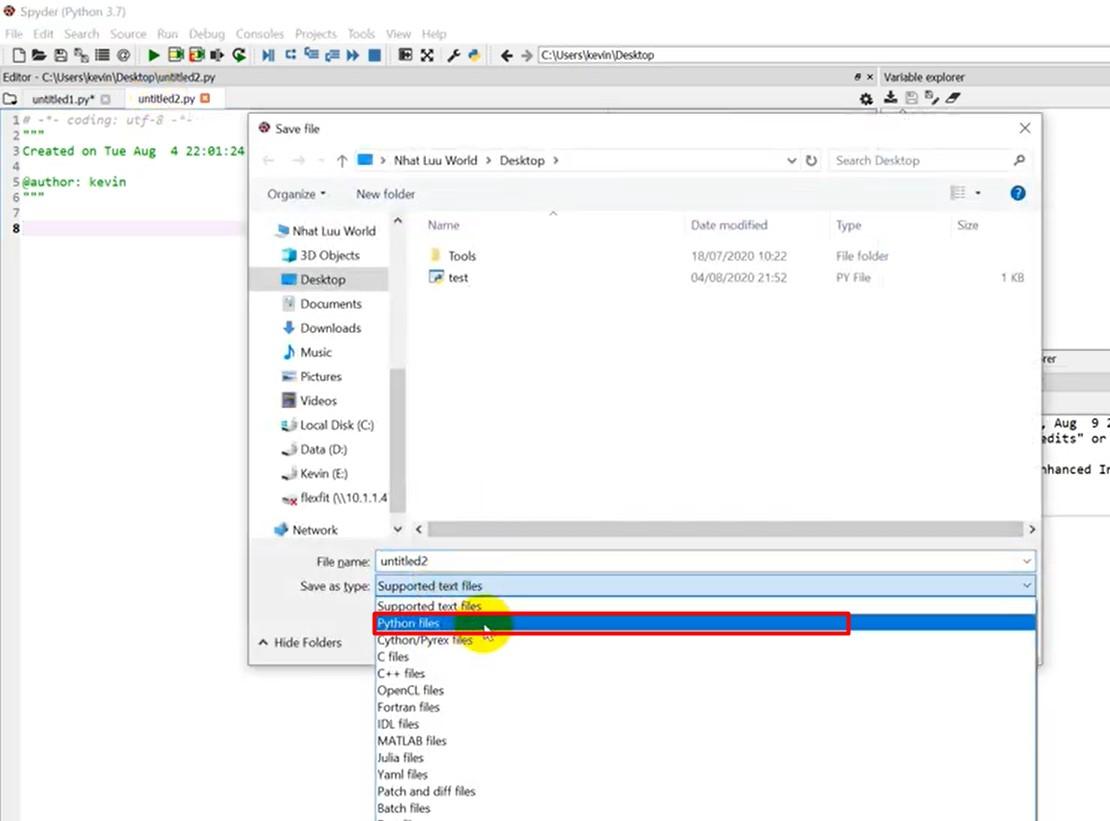The width and height of the screenshot is (1110, 821).
Task: Click the Python path manager icon
Action: click(x=472, y=55)
